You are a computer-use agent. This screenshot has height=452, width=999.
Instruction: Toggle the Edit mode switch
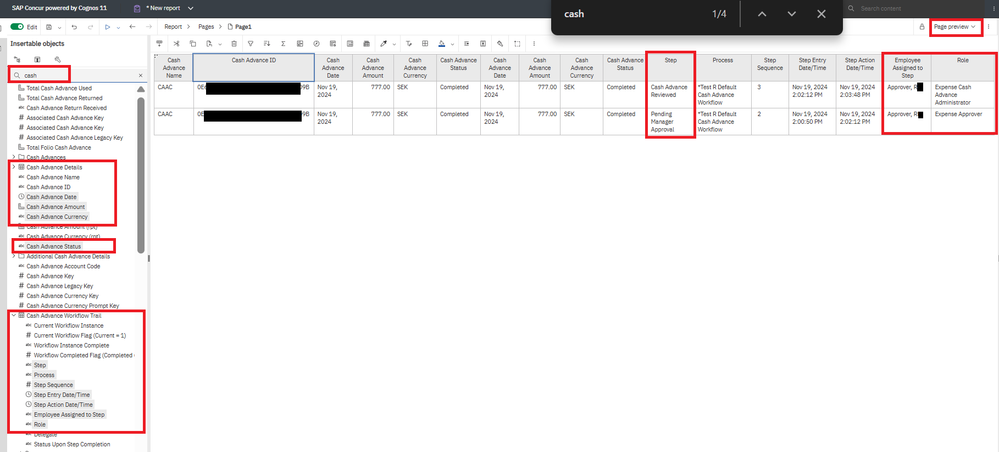tap(16, 26)
